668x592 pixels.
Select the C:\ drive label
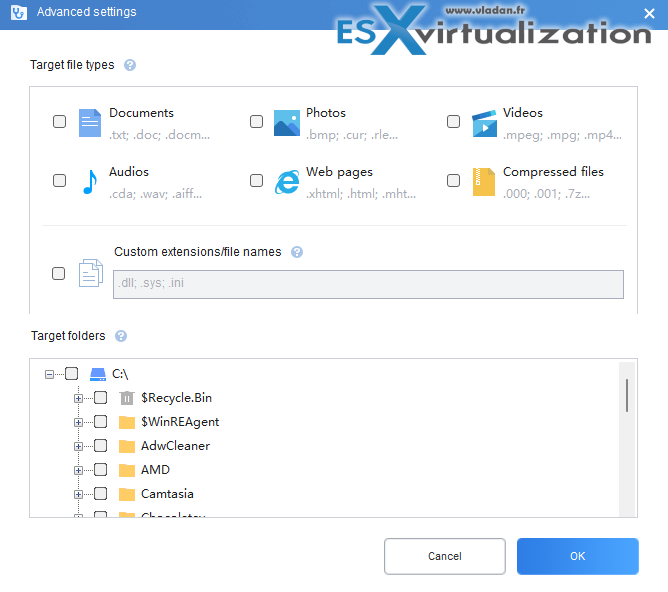[120, 374]
